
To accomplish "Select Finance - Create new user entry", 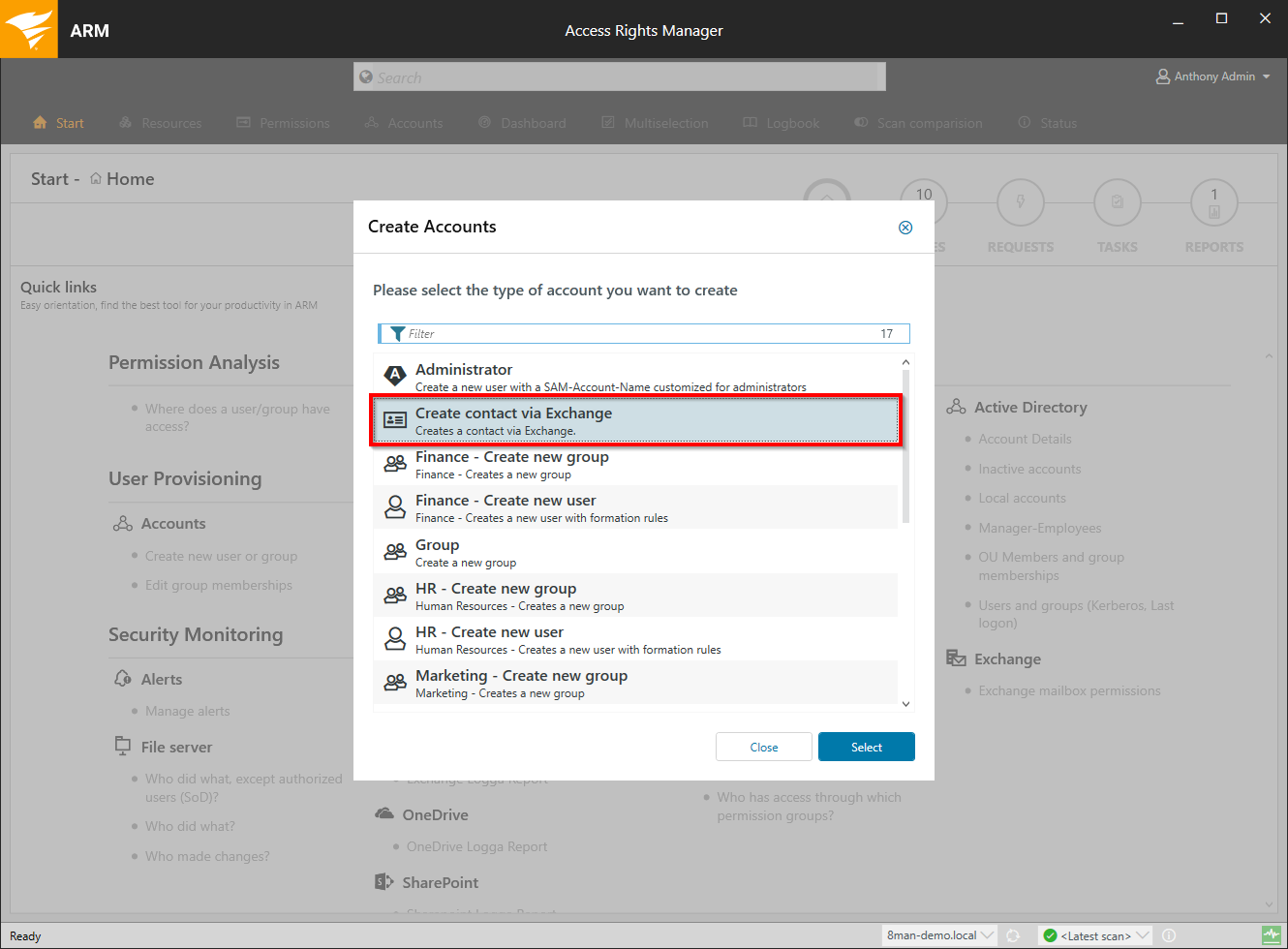I will [x=635, y=507].
